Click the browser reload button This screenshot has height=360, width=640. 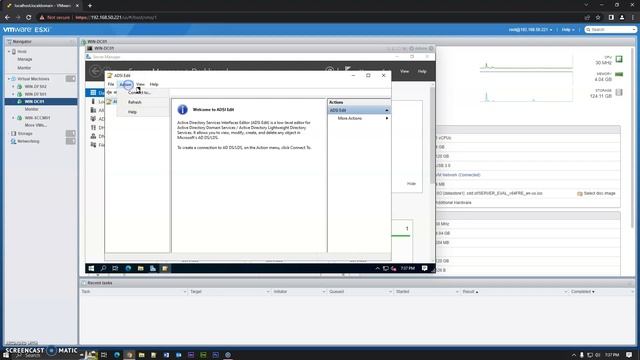click(x=29, y=18)
